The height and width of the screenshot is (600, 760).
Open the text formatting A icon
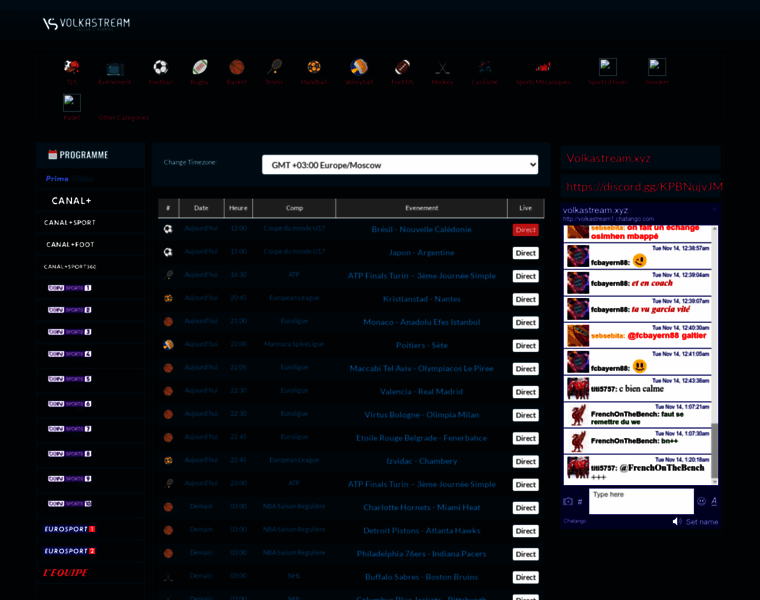(x=714, y=501)
